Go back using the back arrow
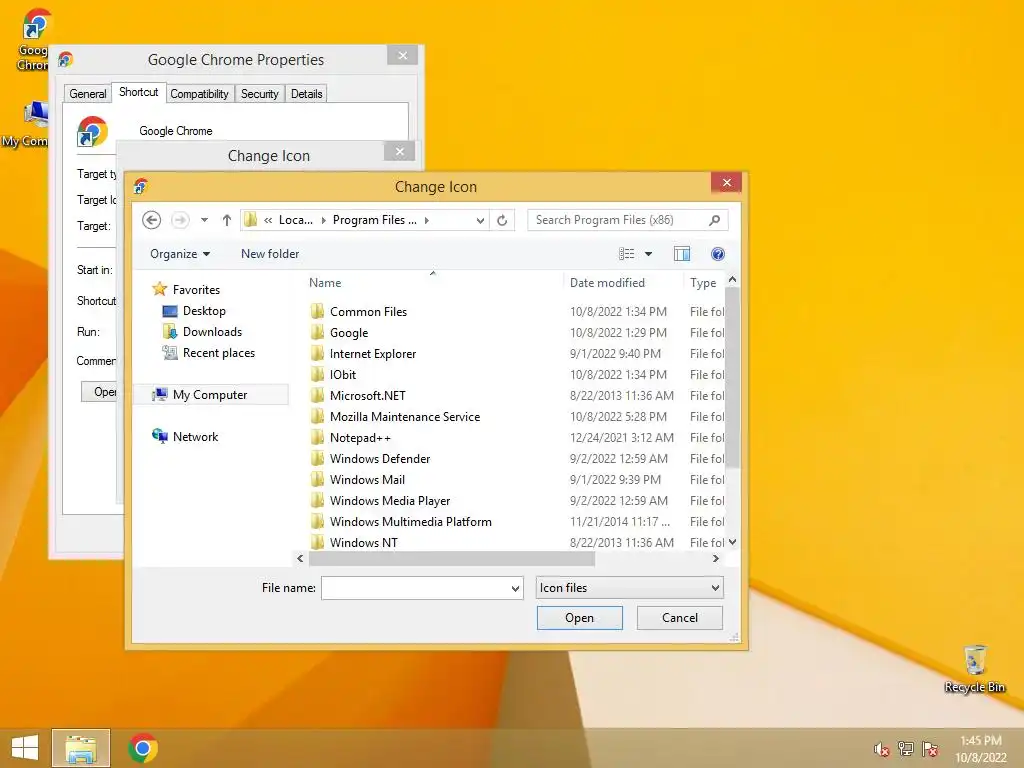1024x768 pixels. pos(152,220)
